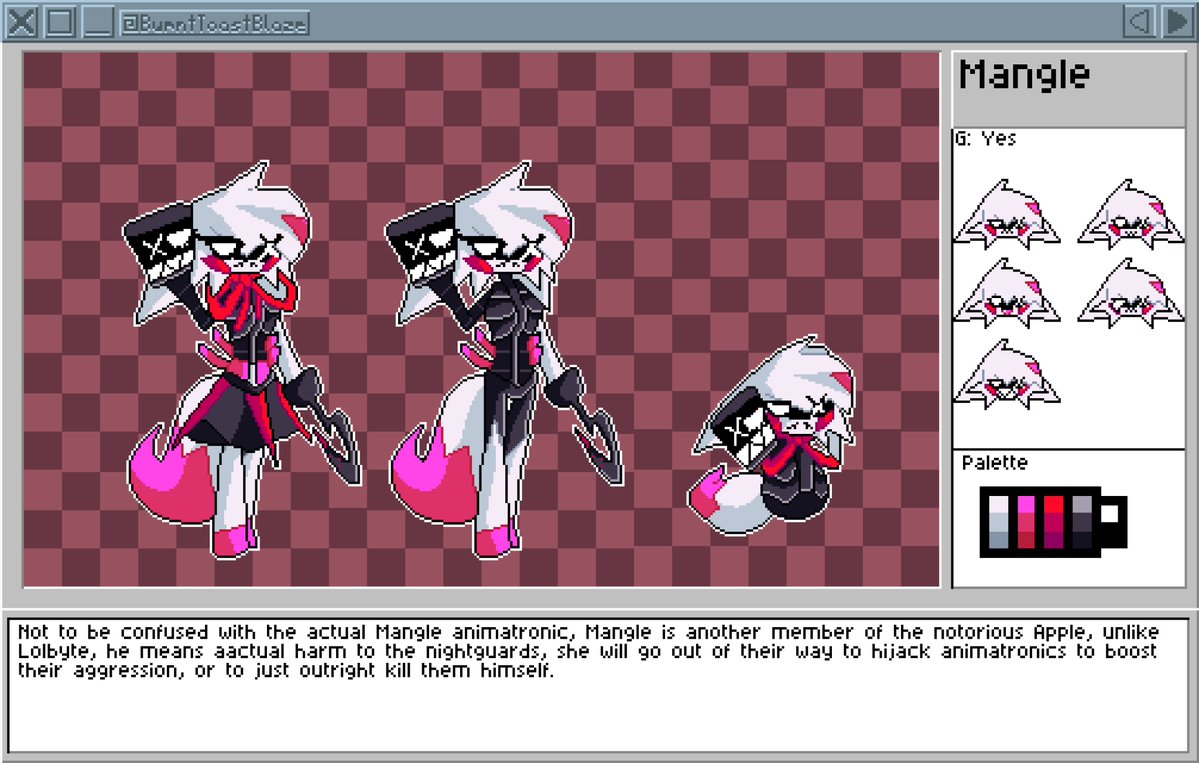
Task: Click the @BurntToastBlaze title label
Action: pos(215,24)
